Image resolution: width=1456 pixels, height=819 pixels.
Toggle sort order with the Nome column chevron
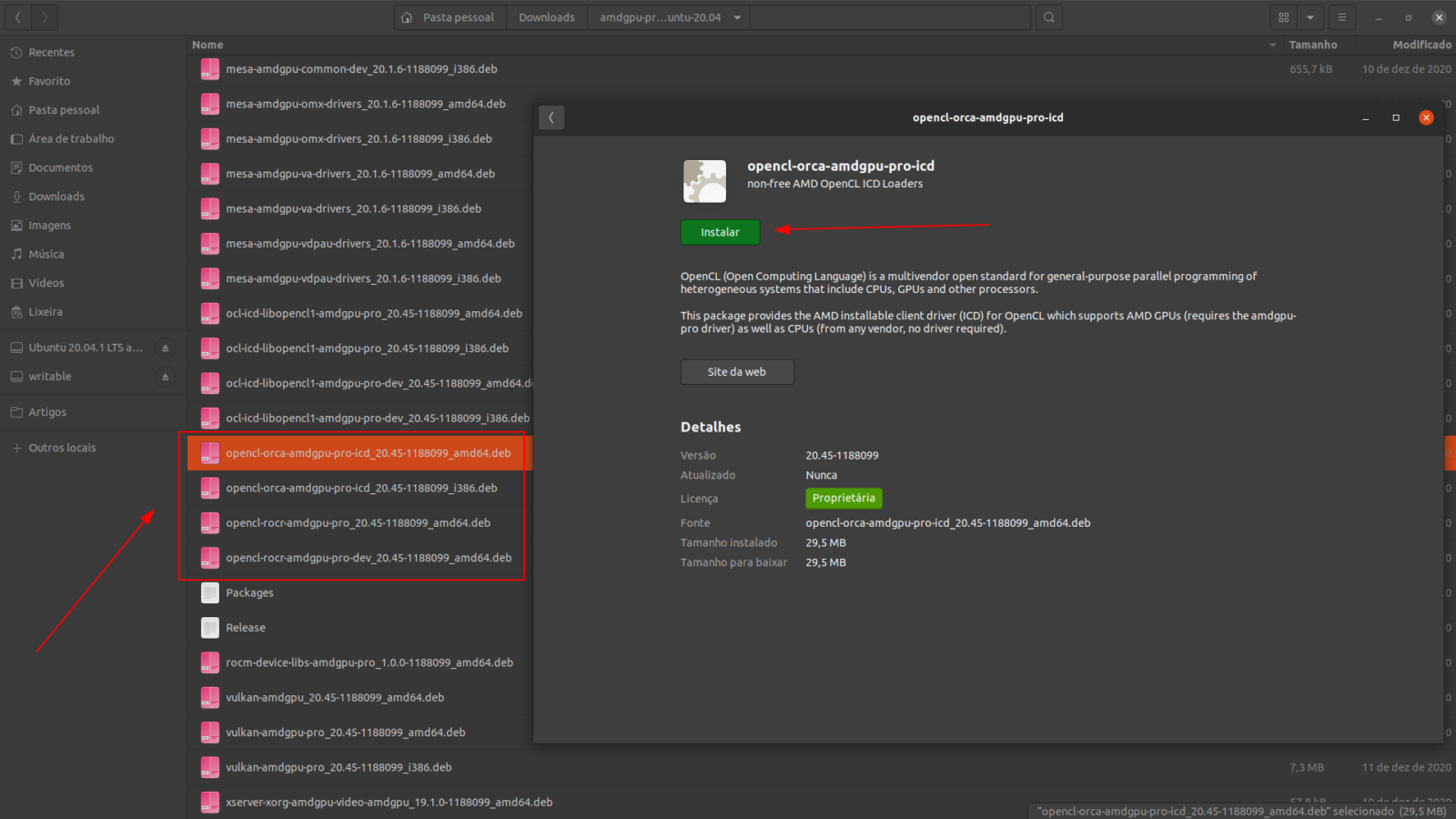click(1271, 45)
